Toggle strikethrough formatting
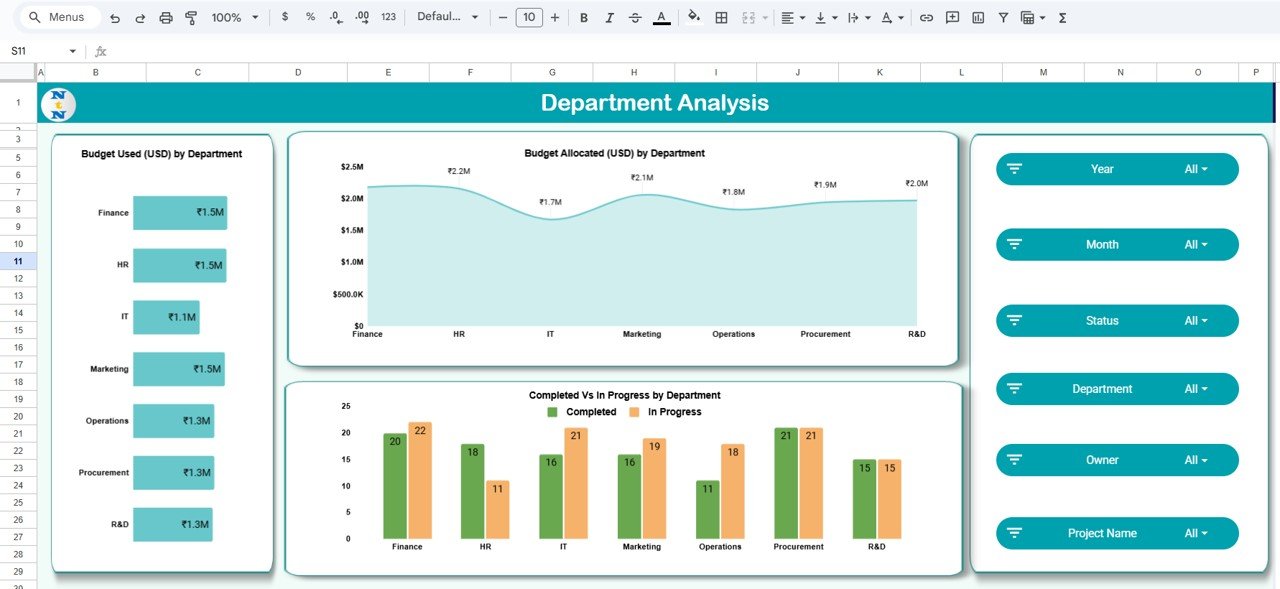This screenshot has width=1280, height=589. point(635,17)
